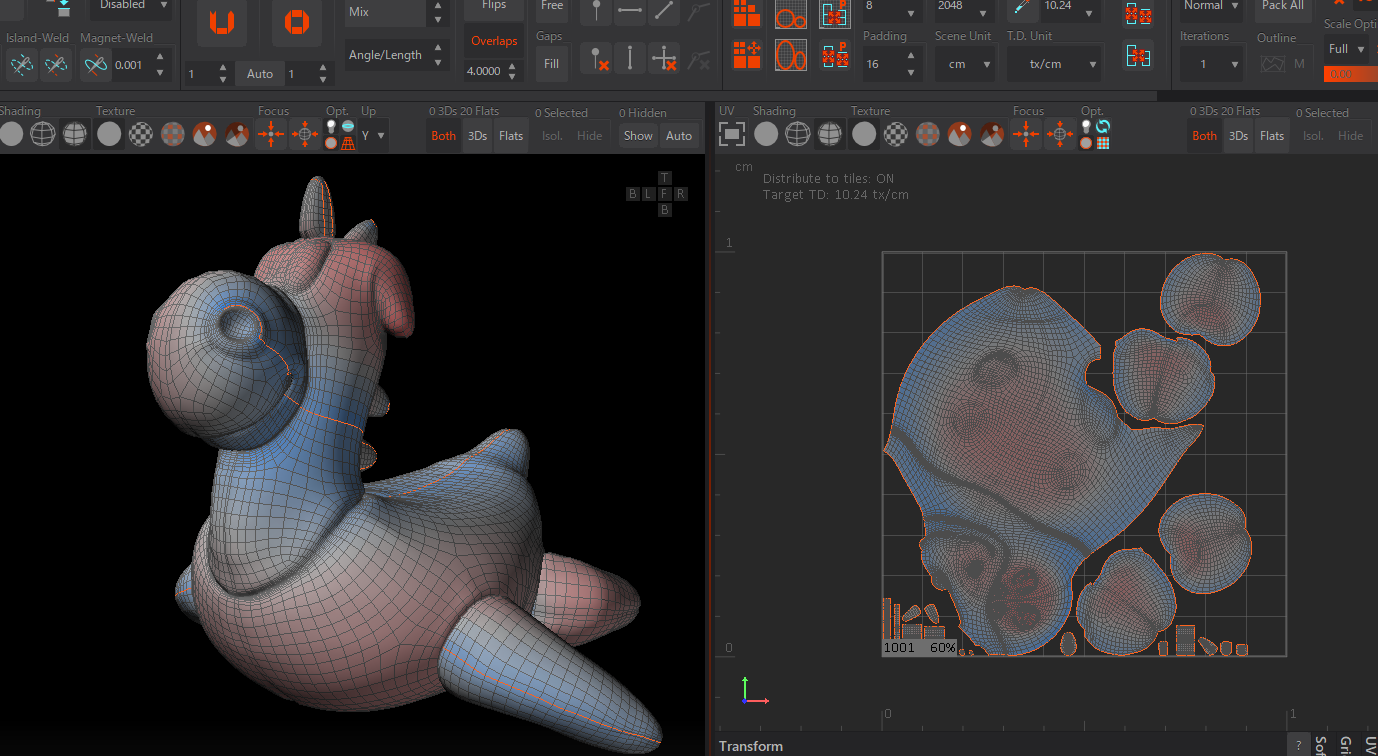The width and height of the screenshot is (1378, 756).
Task: Click the UV frame icon in UV viewport
Action: [733, 133]
